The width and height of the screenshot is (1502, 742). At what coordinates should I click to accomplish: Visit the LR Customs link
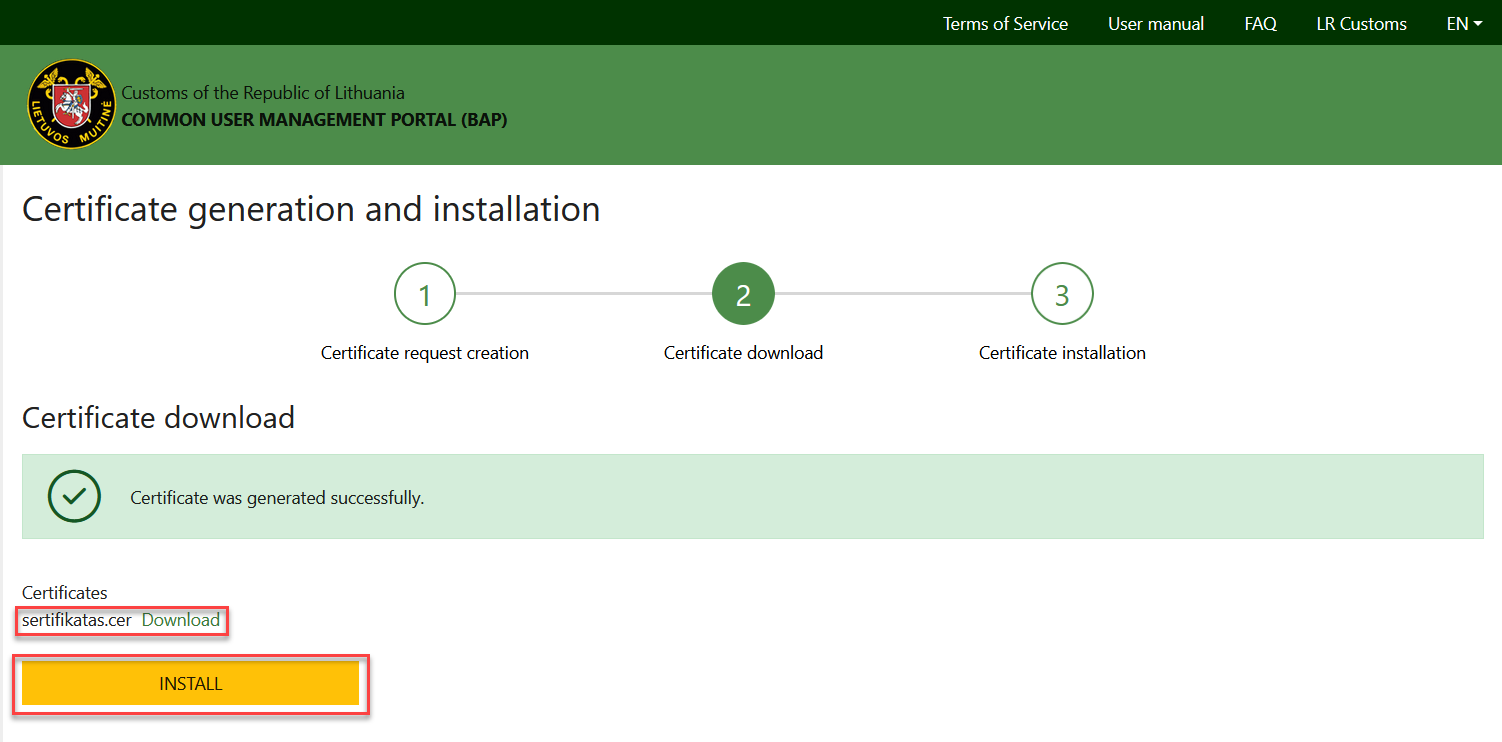(x=1361, y=24)
